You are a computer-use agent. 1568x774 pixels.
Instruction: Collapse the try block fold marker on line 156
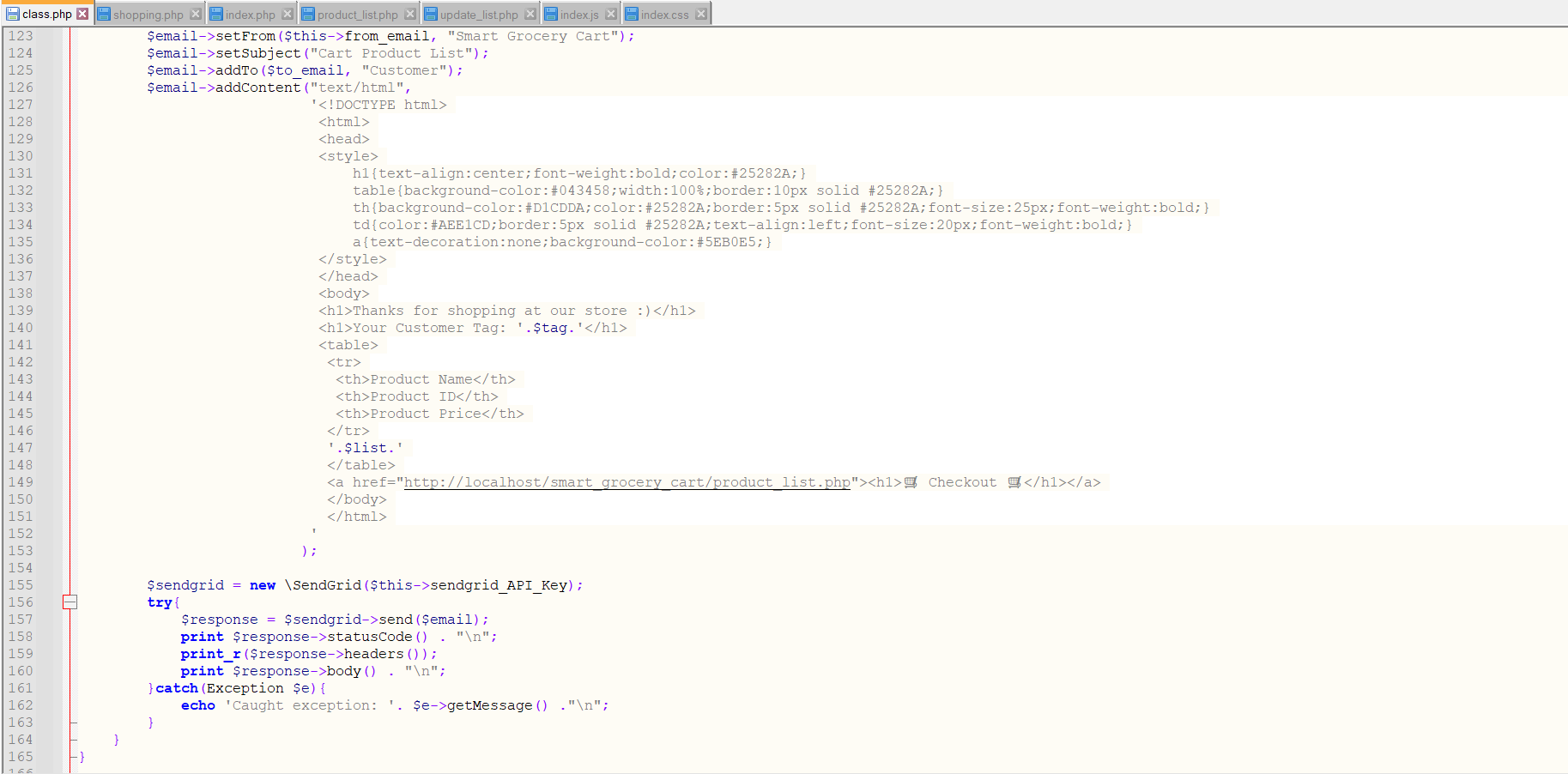click(70, 602)
